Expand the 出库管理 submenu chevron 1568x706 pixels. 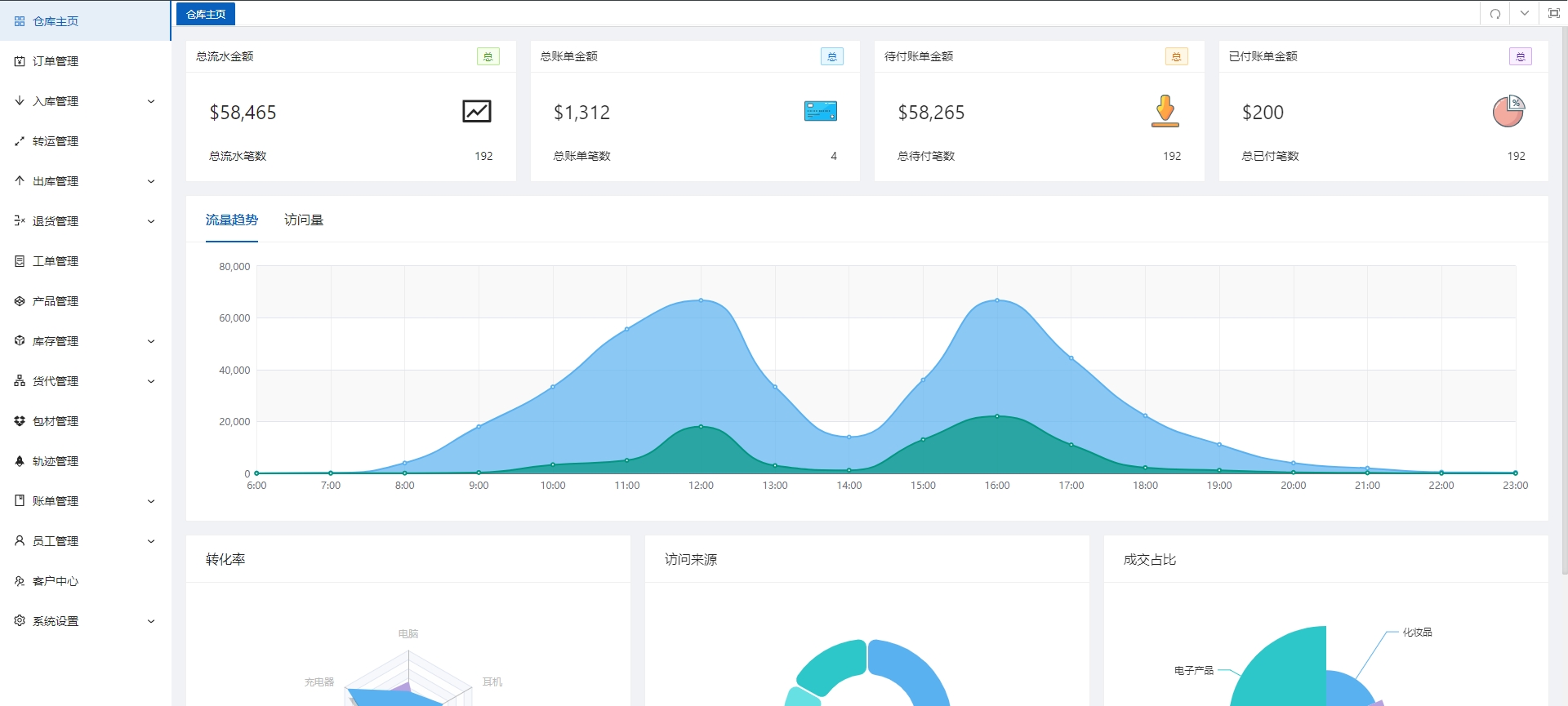click(151, 181)
